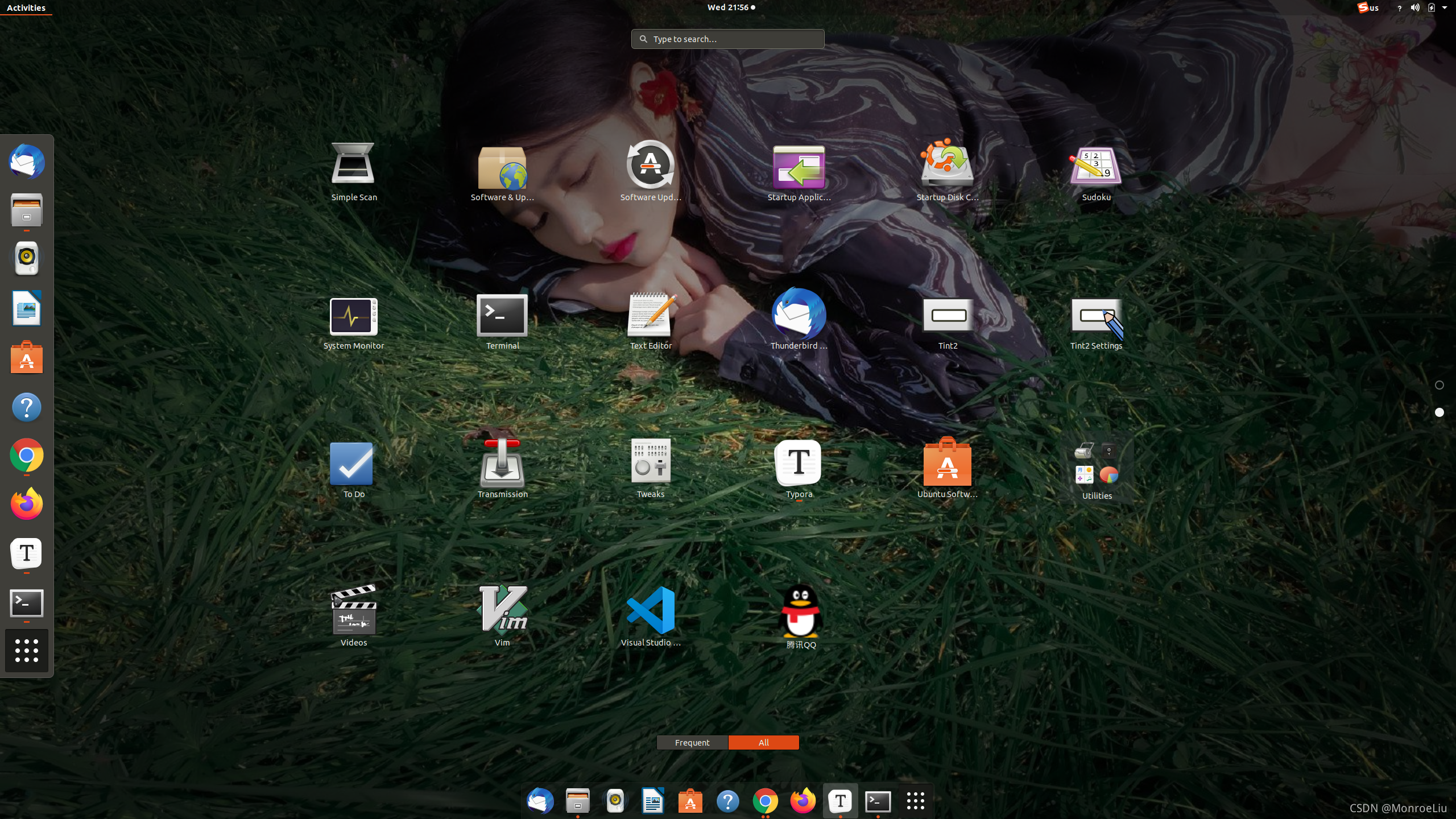1456x819 pixels.
Task: Toggle Show Applications grid in left dock
Action: point(27,651)
